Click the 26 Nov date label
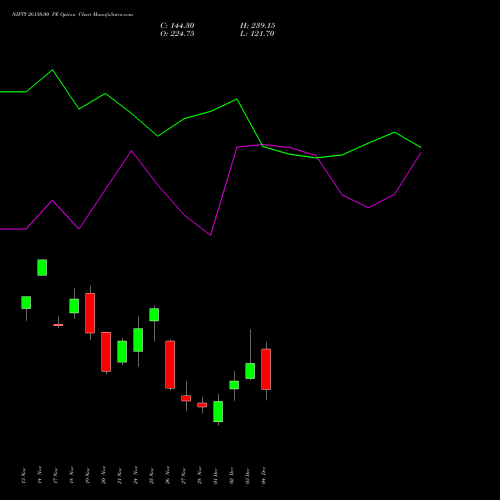 [168, 475]
